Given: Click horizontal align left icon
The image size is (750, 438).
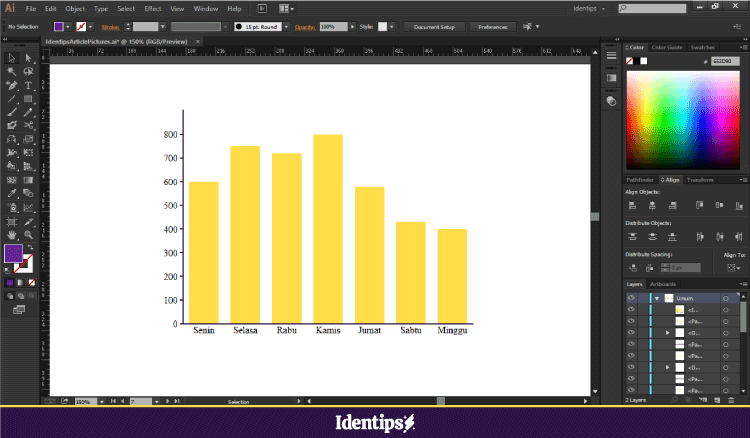Looking at the screenshot, I should 632,204.
